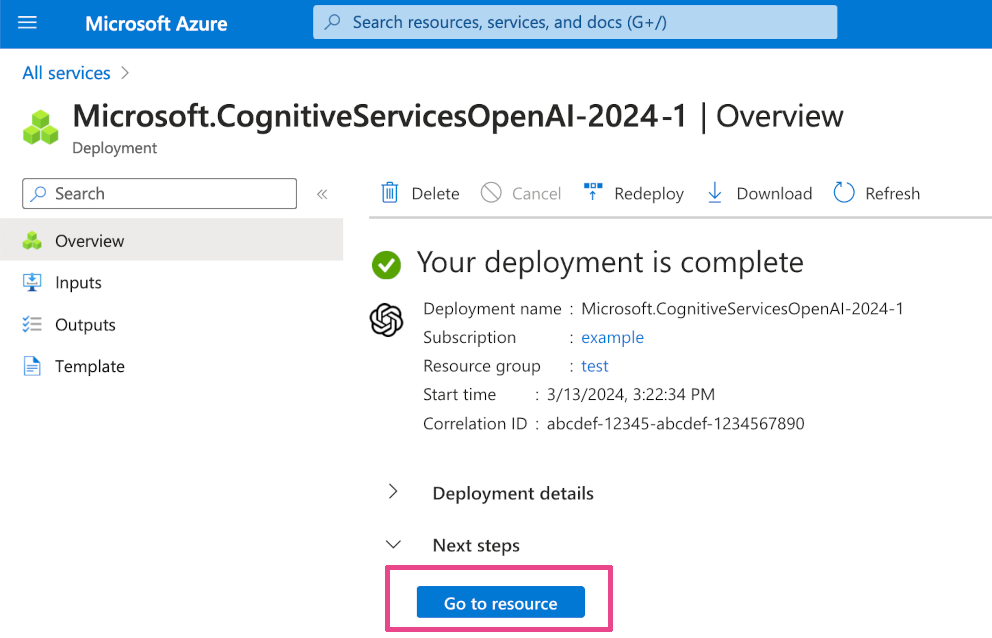Click the Refresh circular arrow icon

coord(844,193)
